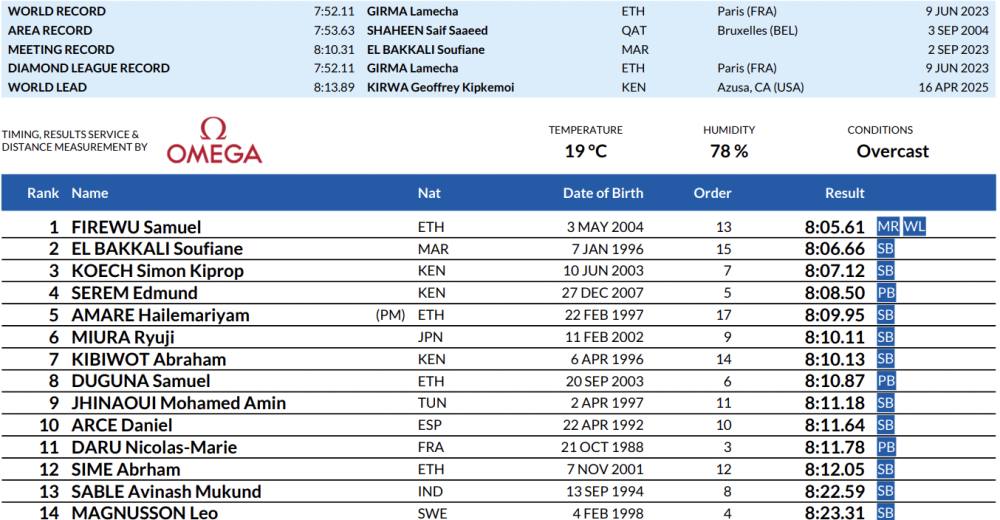This screenshot has width=1000, height=520.
Task: Click the SB badge in KIBIWOT Abraham's row
Action: [x=885, y=359]
